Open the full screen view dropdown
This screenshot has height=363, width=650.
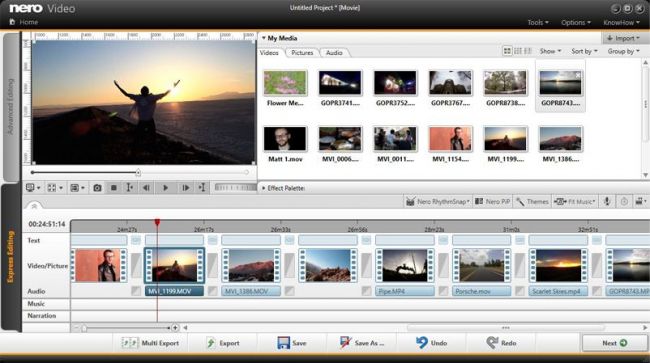pyautogui.click(x=55, y=188)
